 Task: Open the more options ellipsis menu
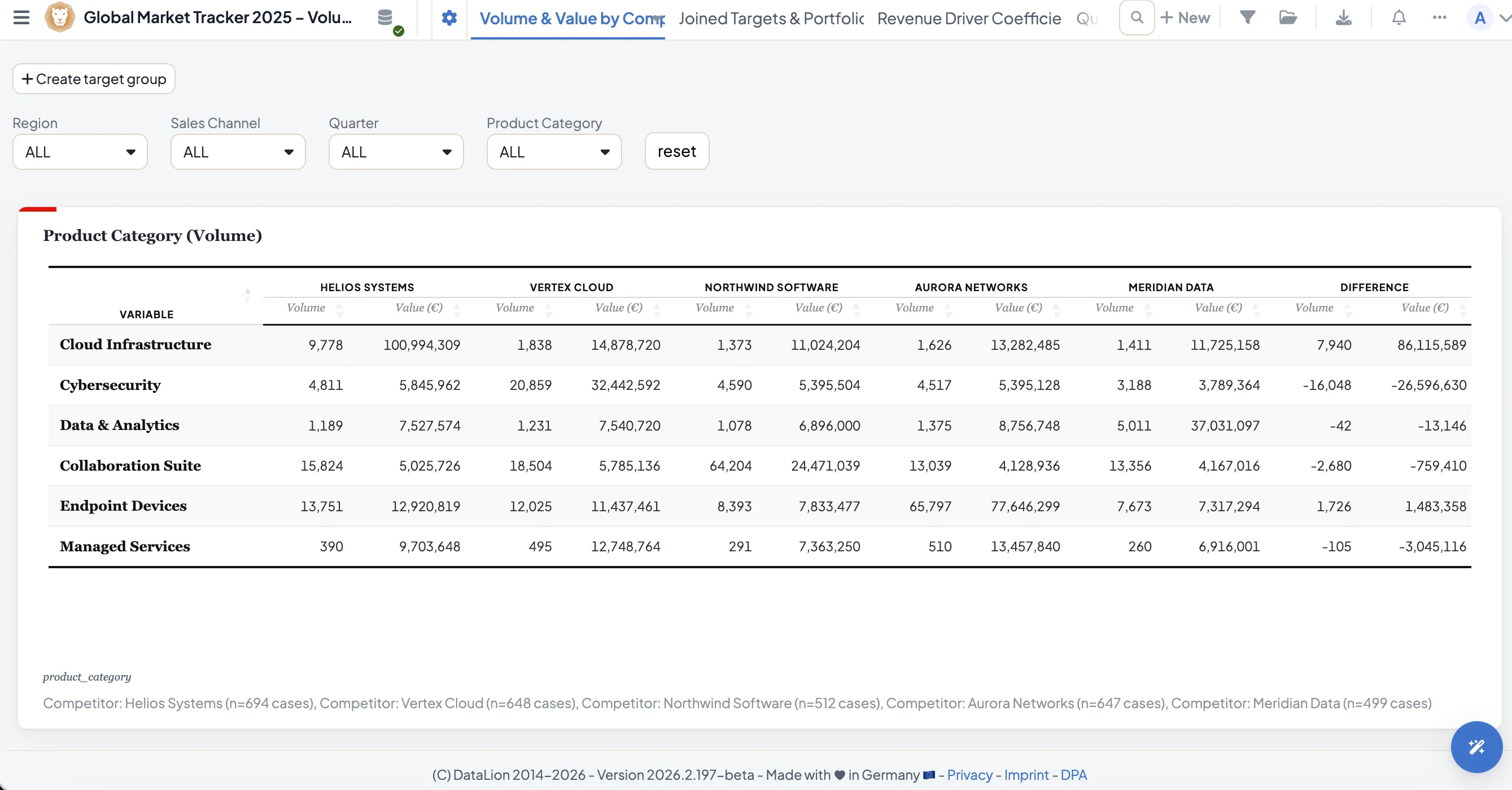pos(1439,17)
